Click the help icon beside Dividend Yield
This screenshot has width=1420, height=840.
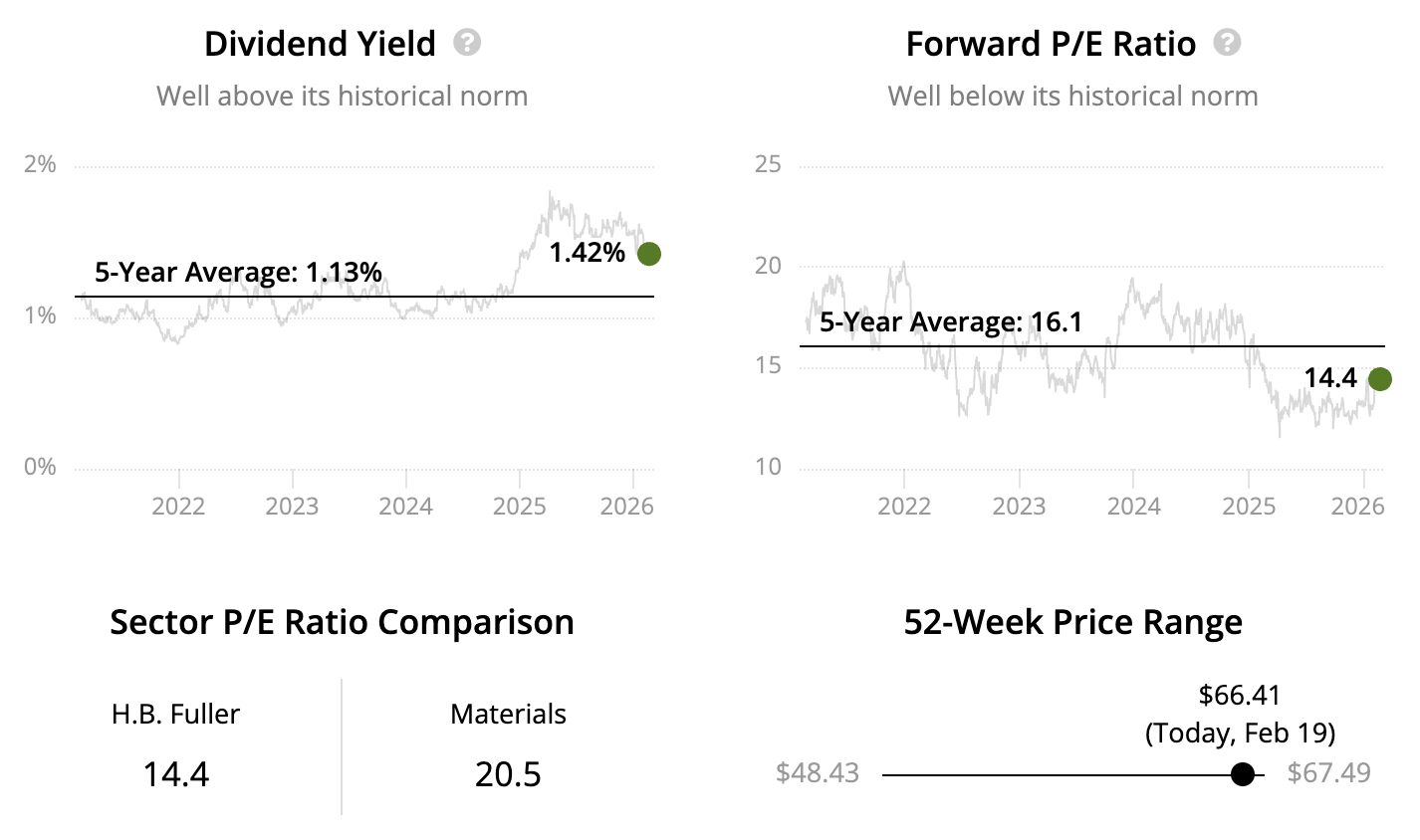point(467,43)
